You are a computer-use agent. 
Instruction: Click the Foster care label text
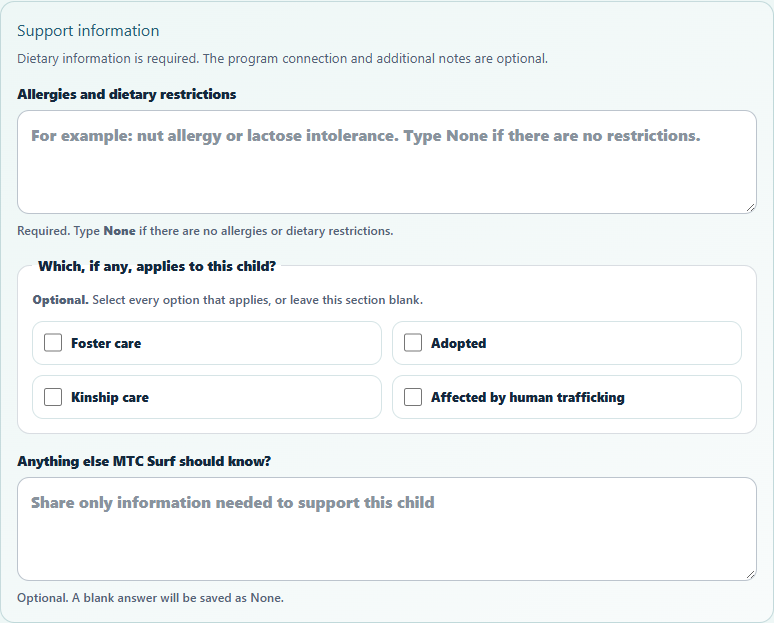point(106,343)
